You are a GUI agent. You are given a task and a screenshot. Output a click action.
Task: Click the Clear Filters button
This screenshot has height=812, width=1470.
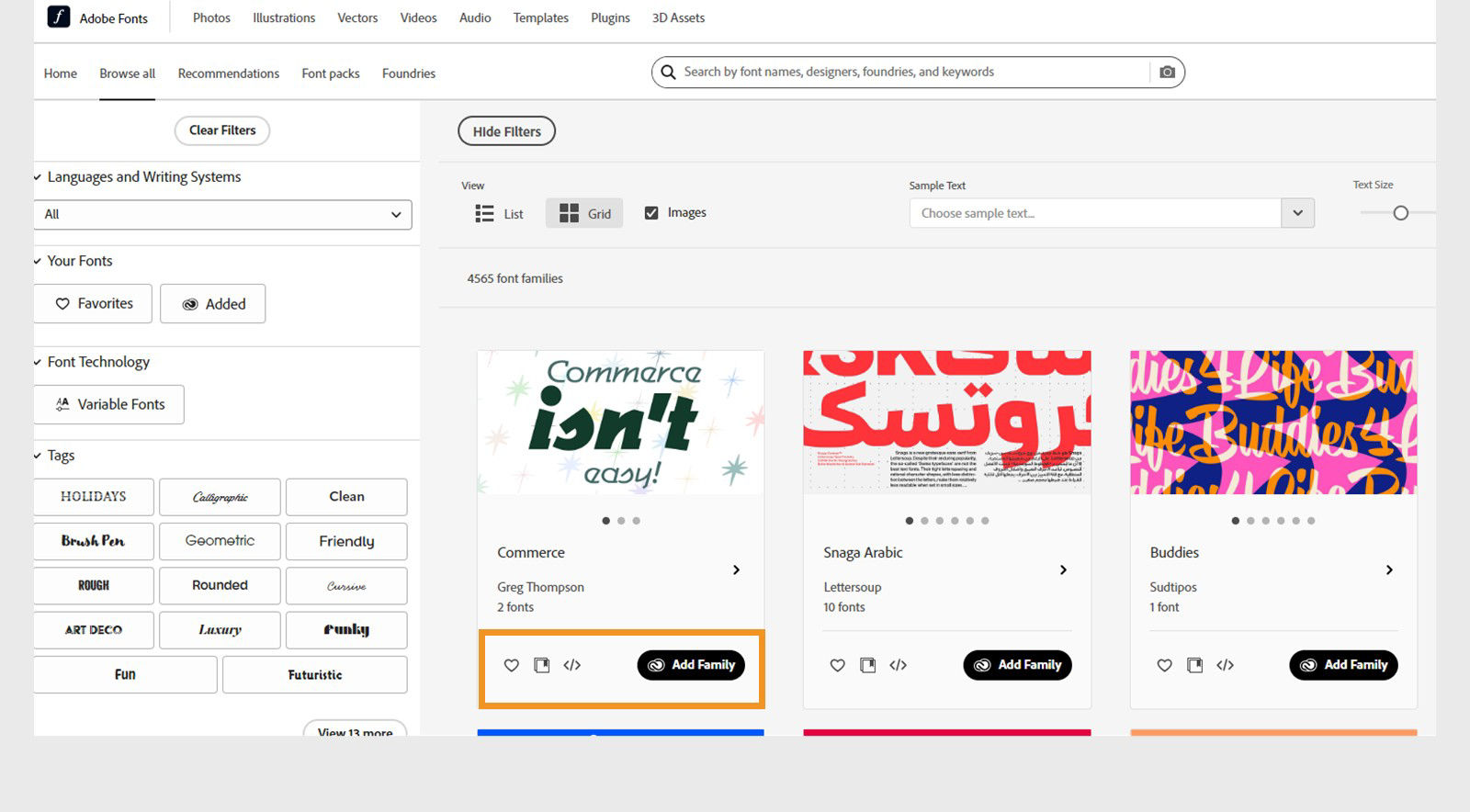pos(222,130)
